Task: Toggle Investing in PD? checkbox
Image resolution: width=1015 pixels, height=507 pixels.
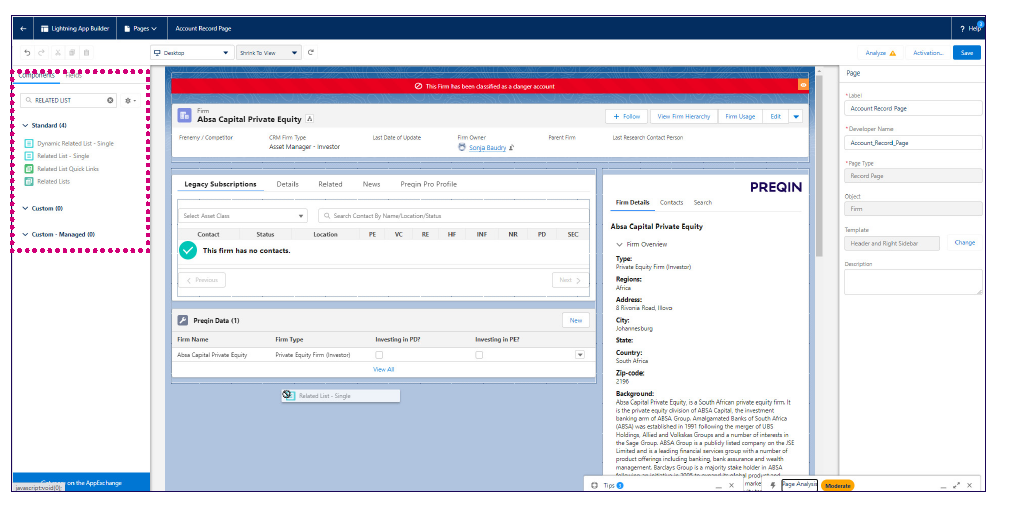Action: (379, 355)
